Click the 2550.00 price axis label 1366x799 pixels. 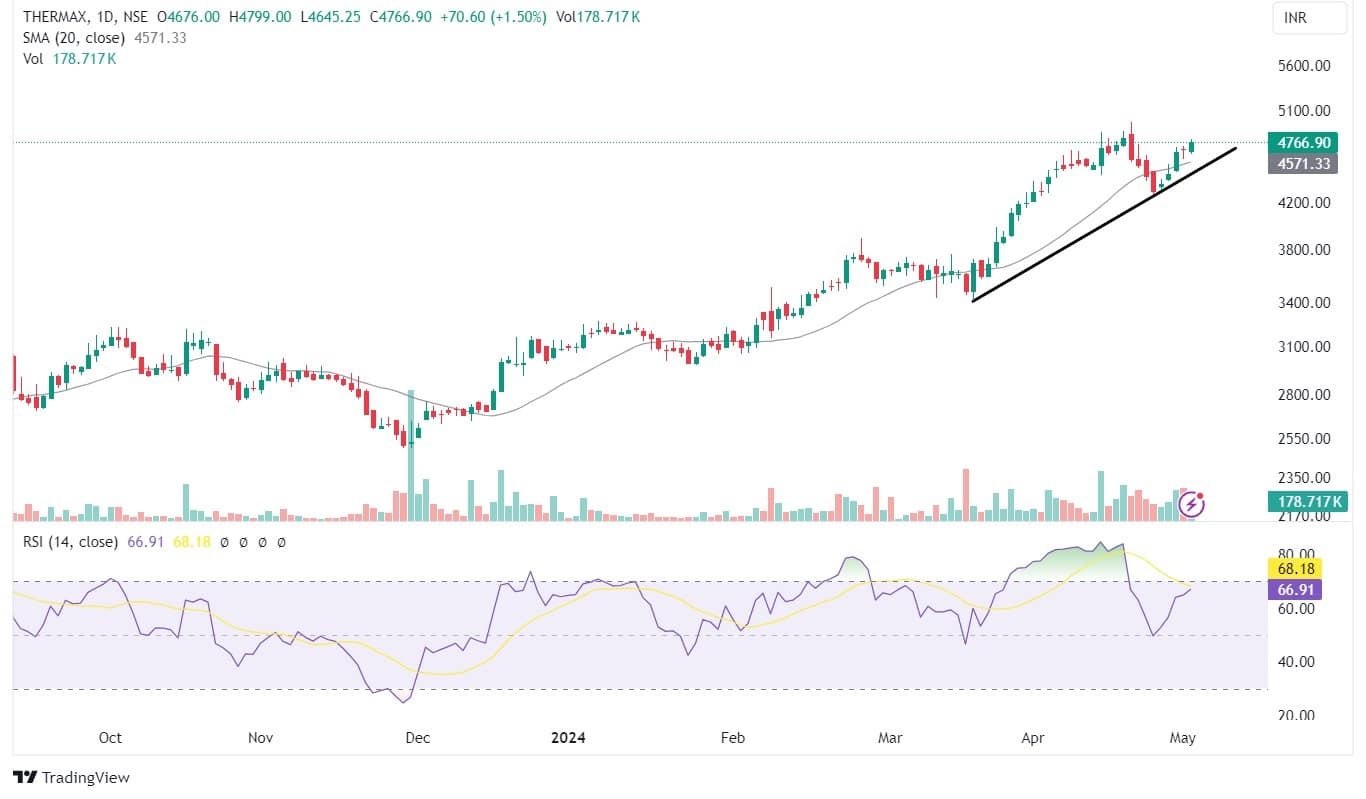[x=1305, y=438]
